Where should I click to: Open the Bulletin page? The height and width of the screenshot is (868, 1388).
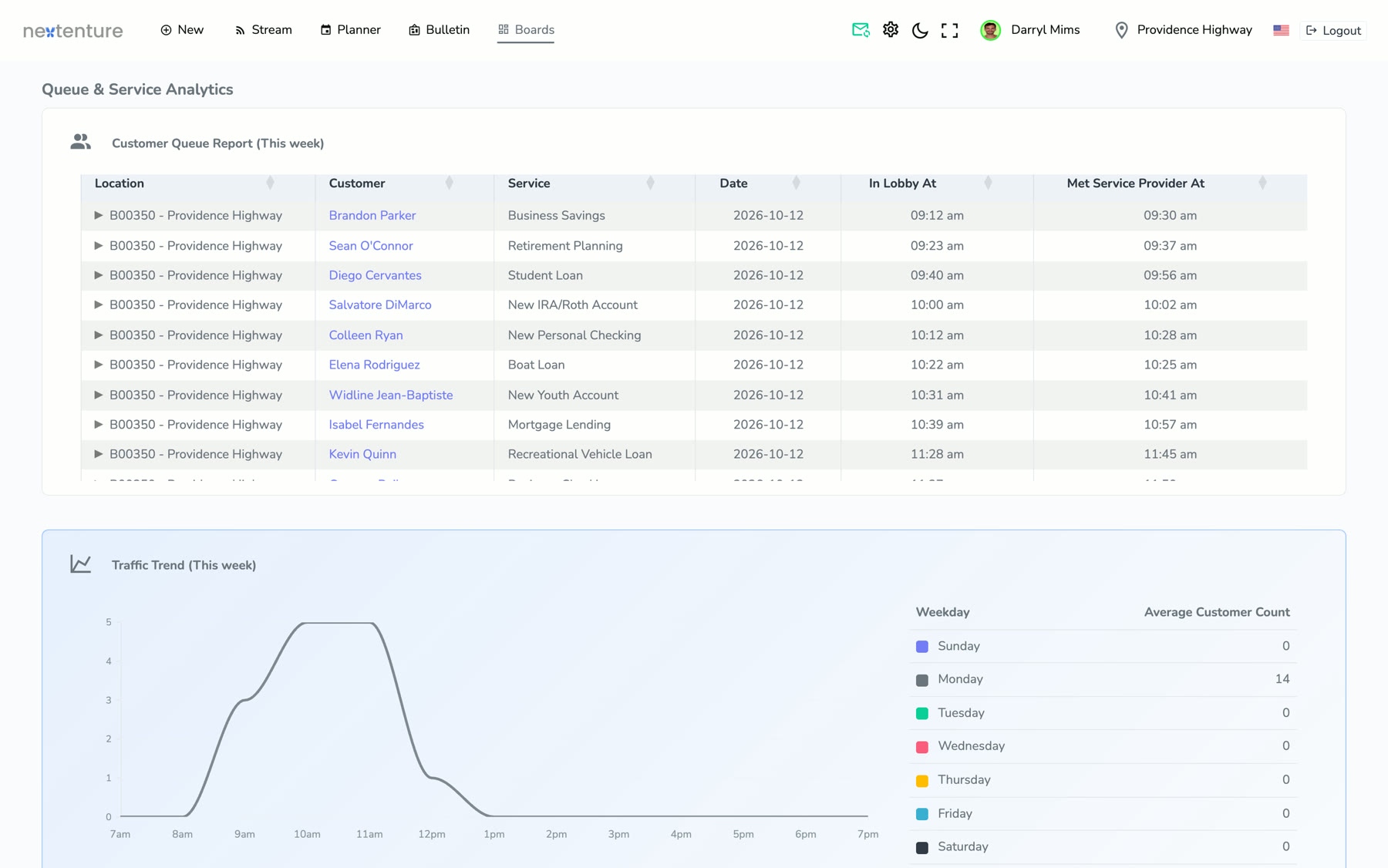click(x=439, y=30)
